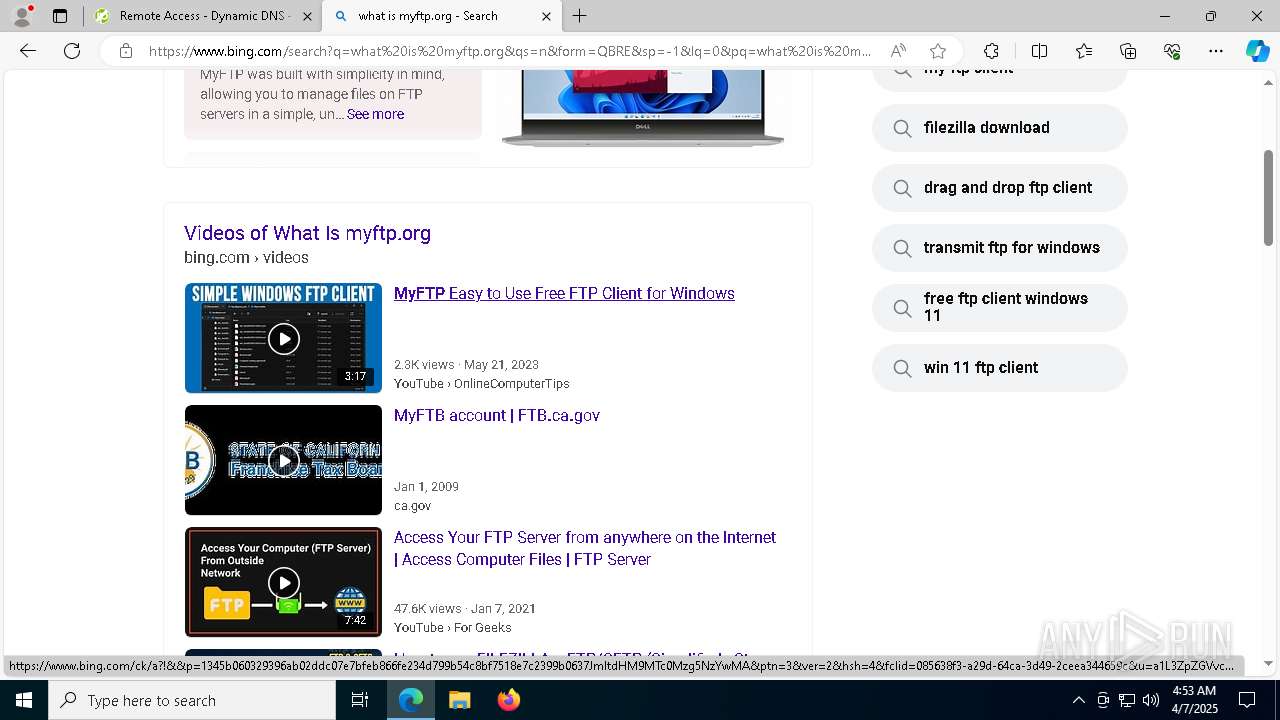The width and height of the screenshot is (1280, 720).
Task: Open the Extensions puzzle icon
Action: click(991, 51)
